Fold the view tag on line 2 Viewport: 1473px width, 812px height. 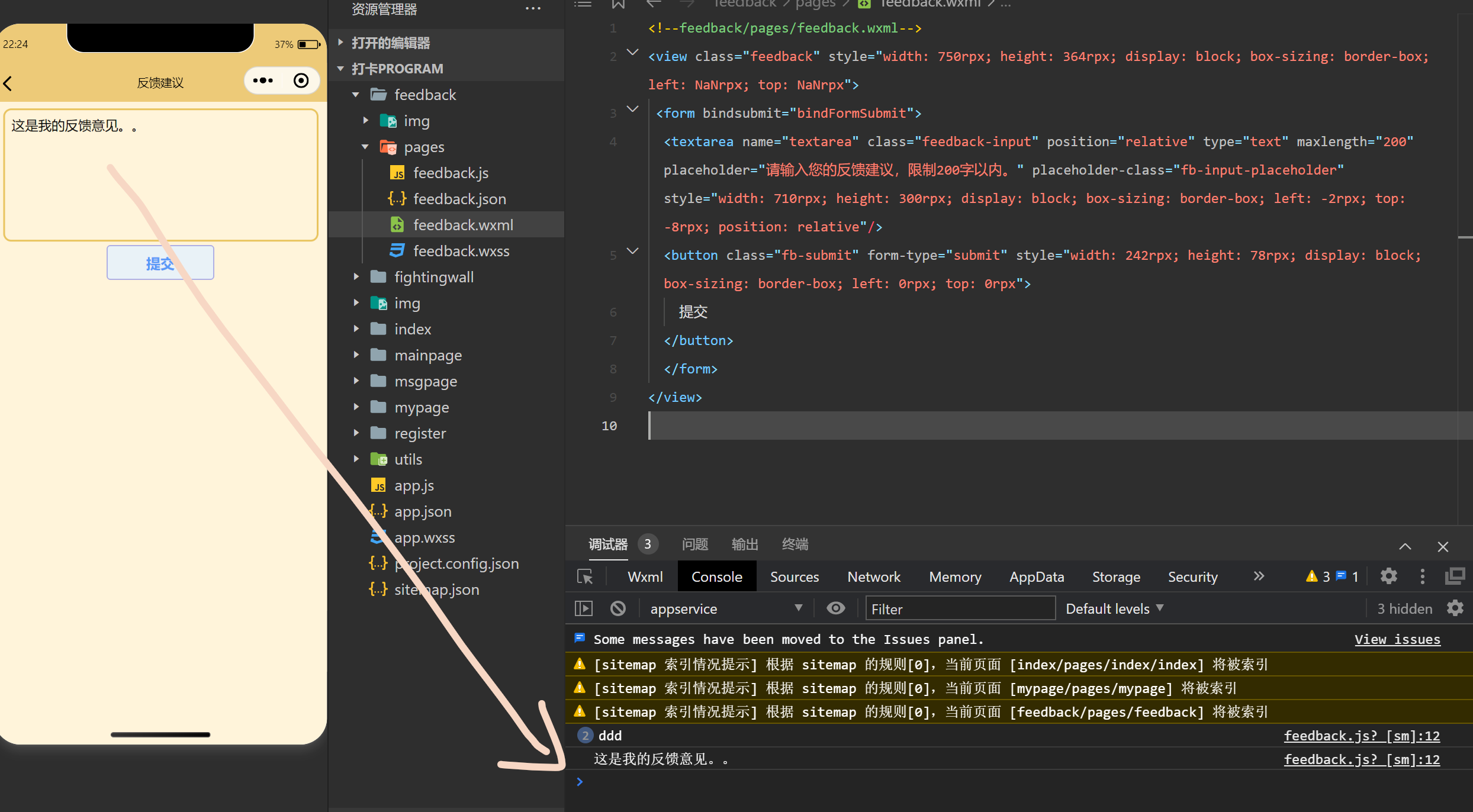pyautogui.click(x=632, y=53)
